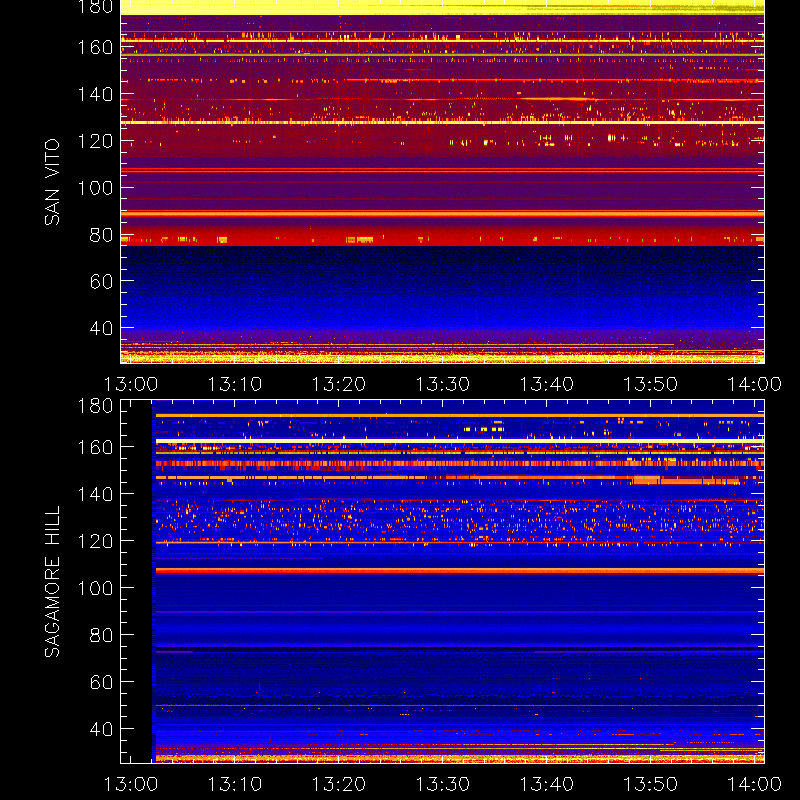Click 13:00 time label under San Vito plot
Viewport: 800px width, 800px height.
tap(131, 384)
